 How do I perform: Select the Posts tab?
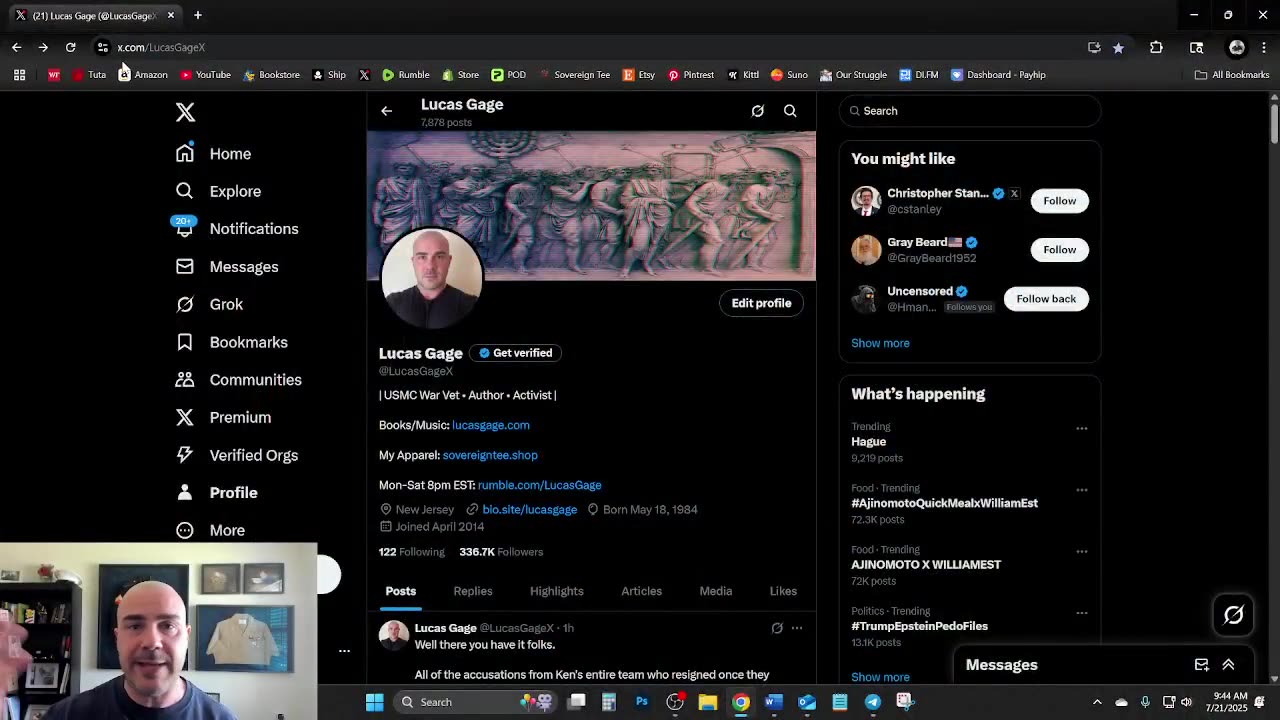coord(401,591)
